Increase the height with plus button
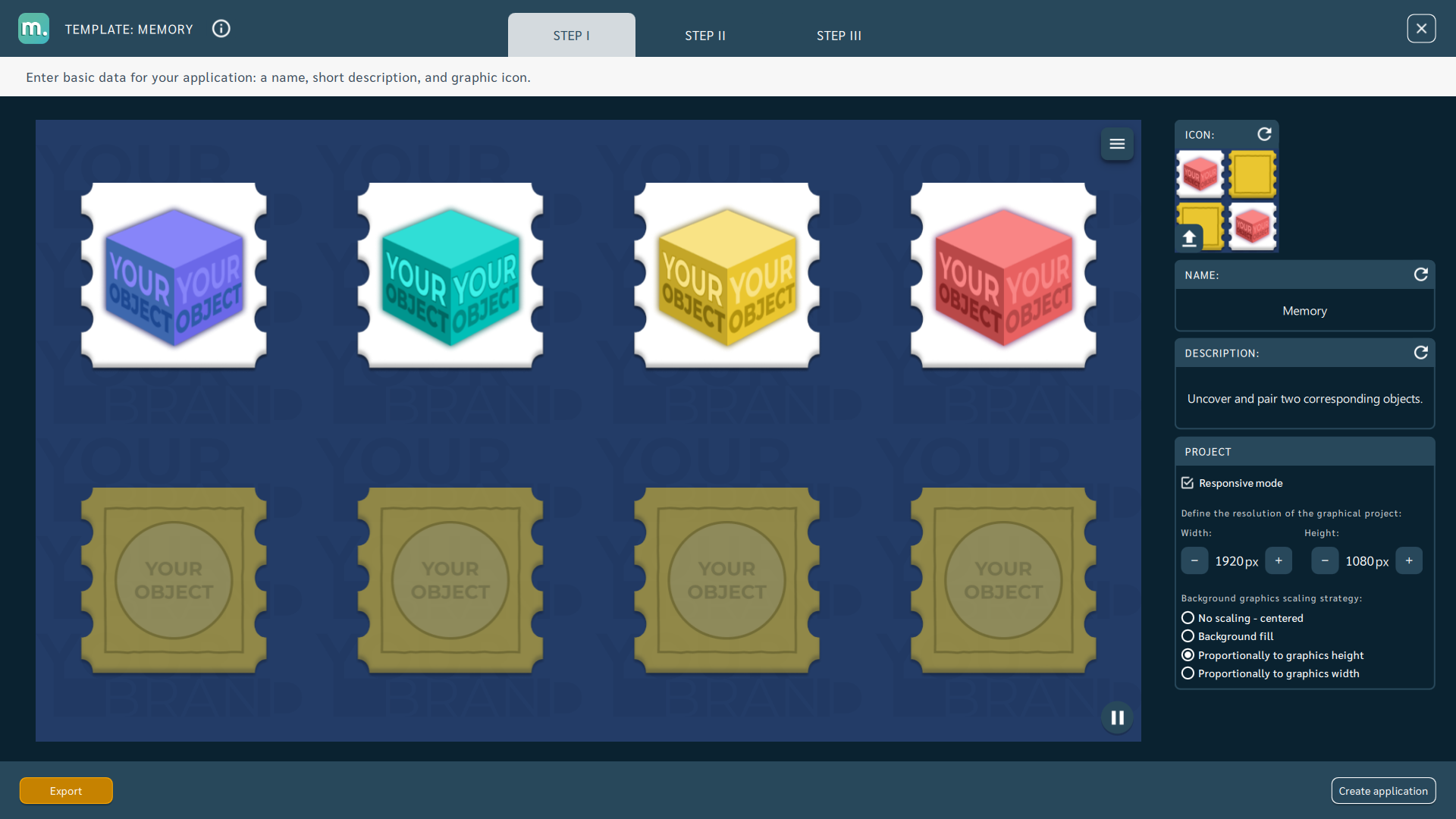 pos(1409,561)
